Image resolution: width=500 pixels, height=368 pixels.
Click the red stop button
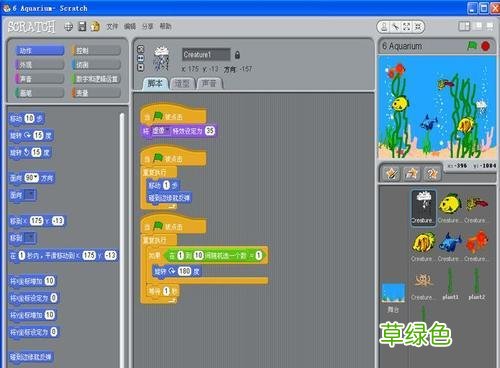[x=486, y=46]
